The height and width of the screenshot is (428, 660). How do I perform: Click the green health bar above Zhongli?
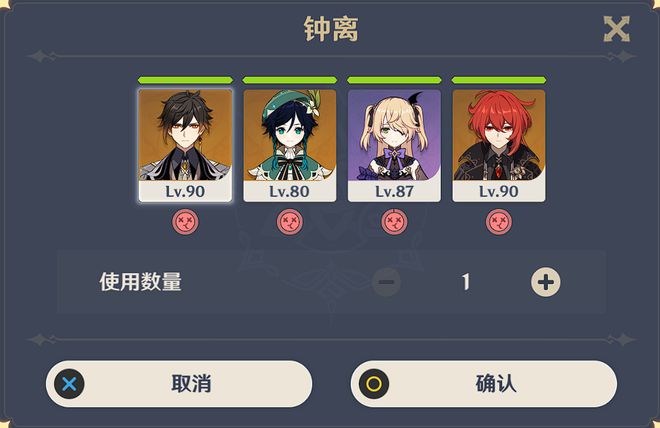[185, 80]
